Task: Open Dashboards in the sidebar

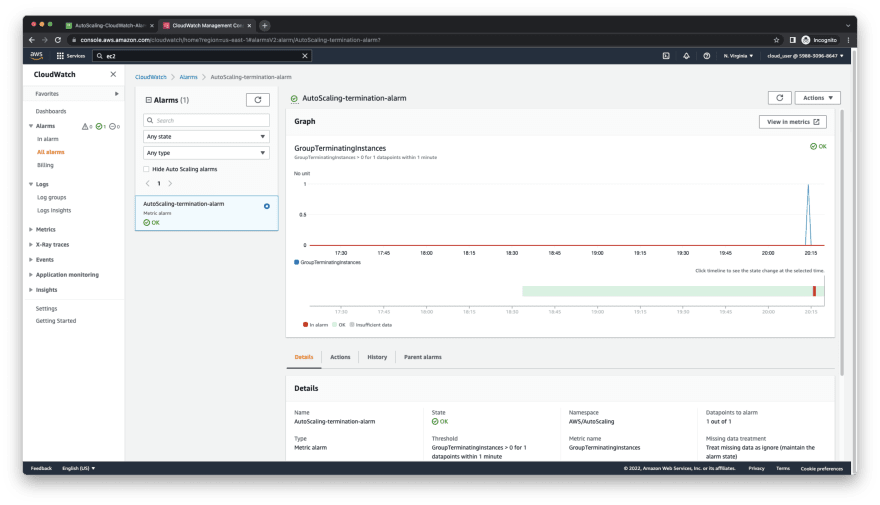Action: tap(51, 111)
